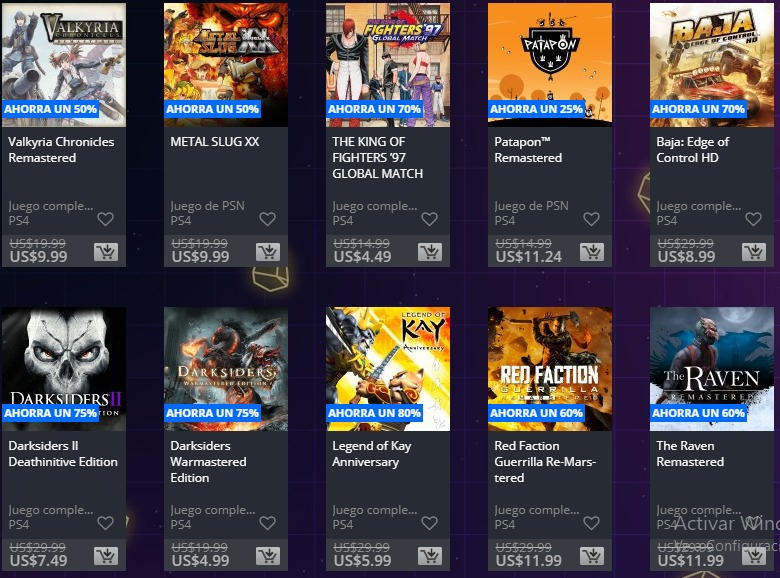The image size is (780, 578).
Task: Add Red Faction Guerrilla to cart
Action: 592,556
